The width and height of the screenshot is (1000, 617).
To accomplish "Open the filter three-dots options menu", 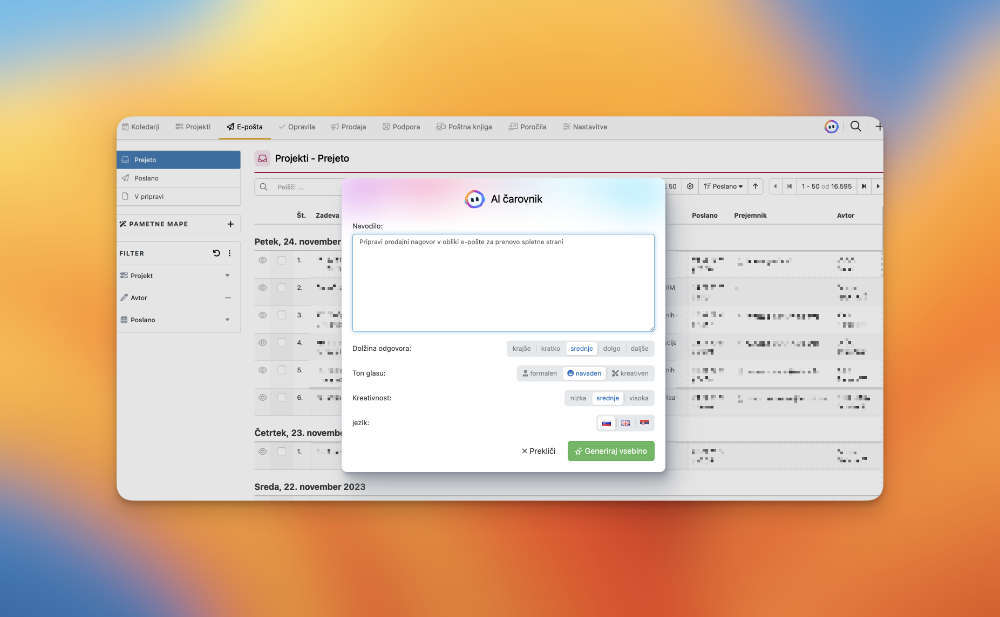I will [229, 253].
